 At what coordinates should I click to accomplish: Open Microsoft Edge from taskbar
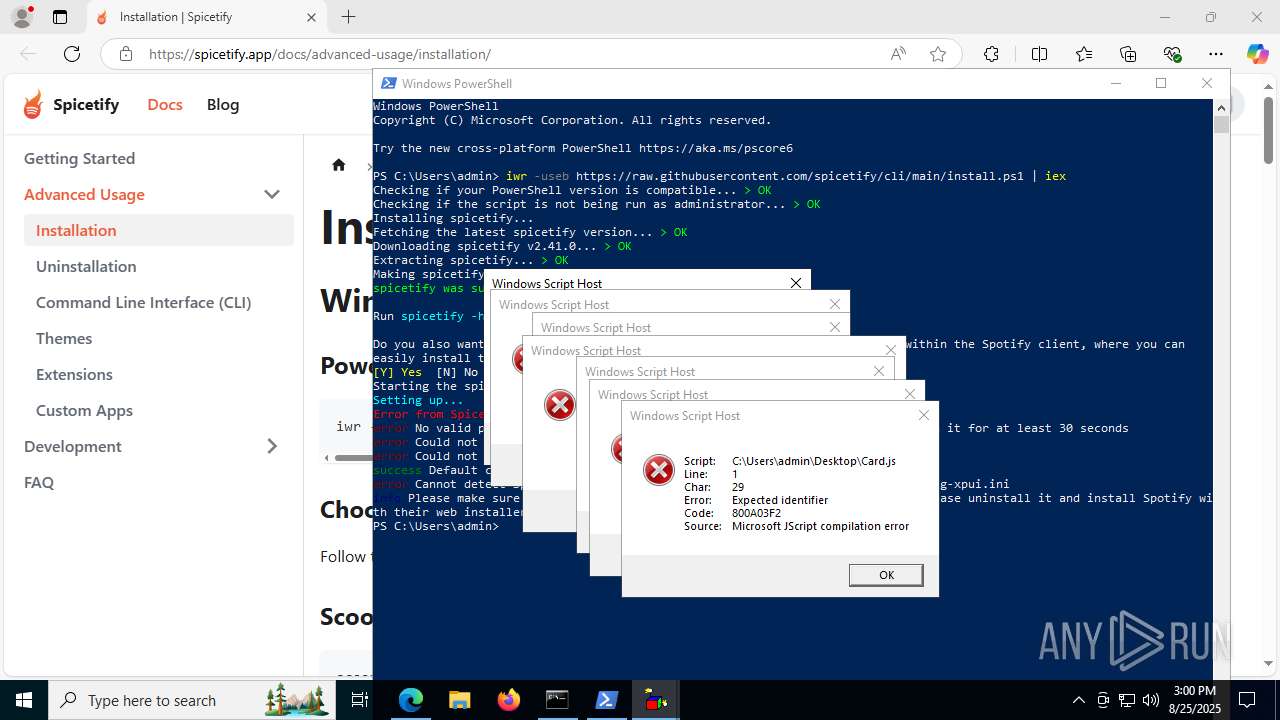[x=411, y=700]
